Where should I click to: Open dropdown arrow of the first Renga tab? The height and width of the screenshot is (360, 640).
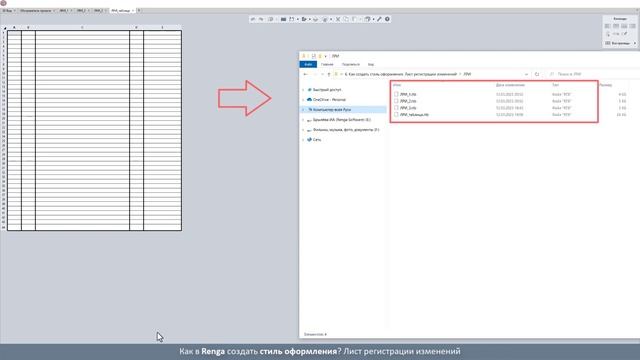15,11
